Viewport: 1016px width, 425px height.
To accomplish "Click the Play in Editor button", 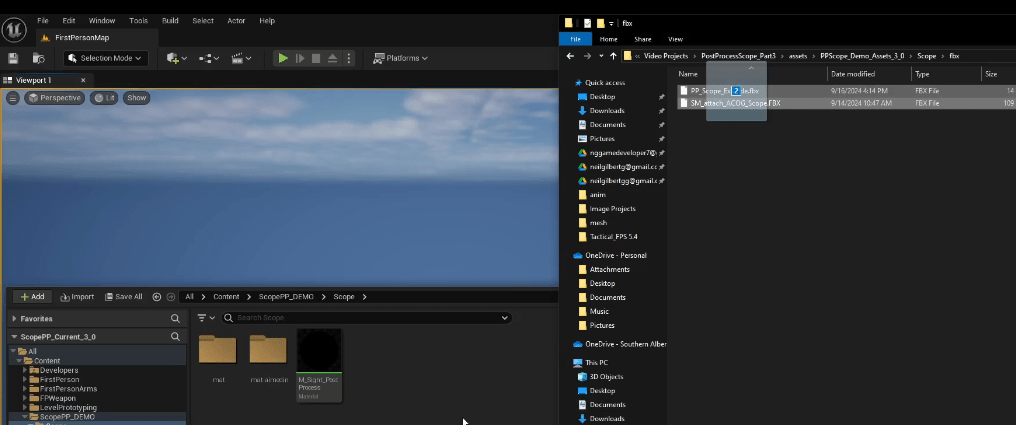I will click(283, 58).
